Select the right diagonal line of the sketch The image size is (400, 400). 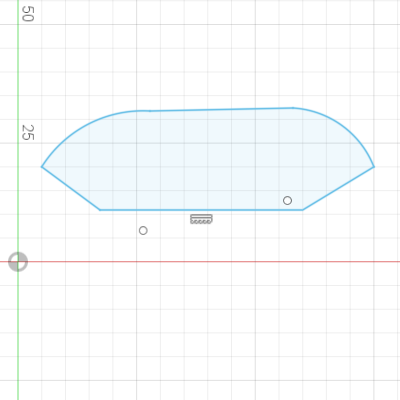338,188
